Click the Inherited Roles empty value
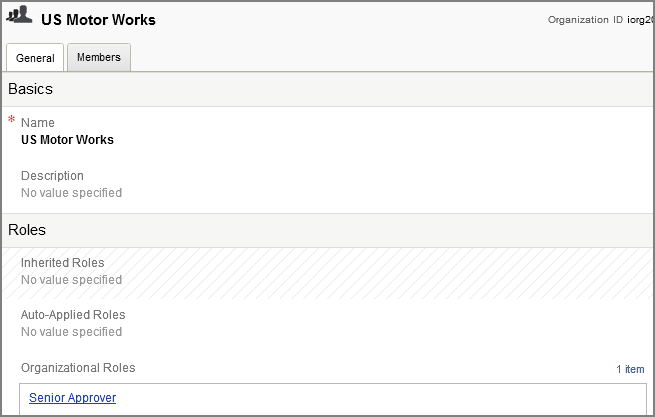This screenshot has width=655, height=417. (71, 280)
